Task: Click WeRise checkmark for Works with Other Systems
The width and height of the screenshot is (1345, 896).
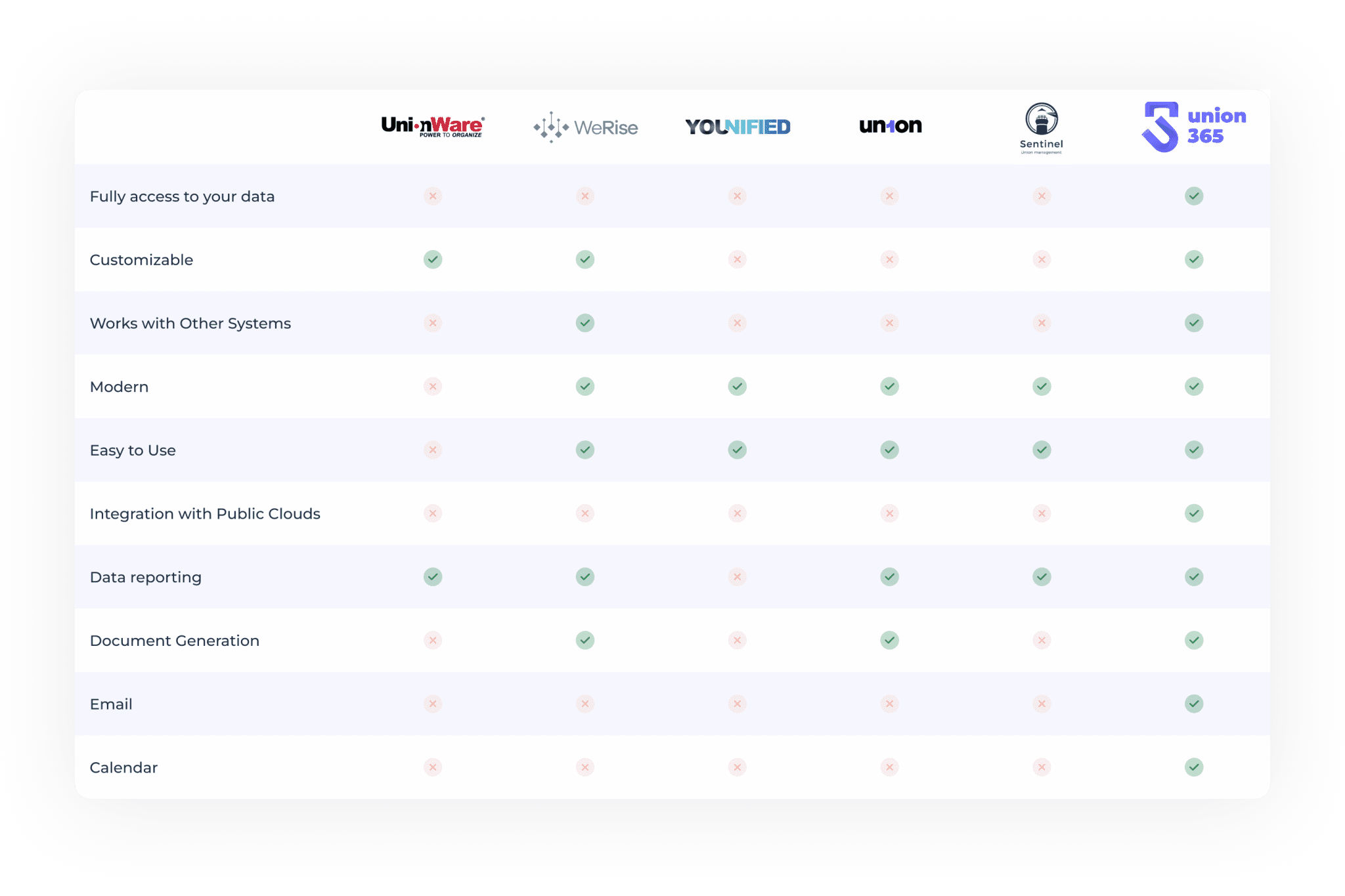Action: [x=585, y=323]
